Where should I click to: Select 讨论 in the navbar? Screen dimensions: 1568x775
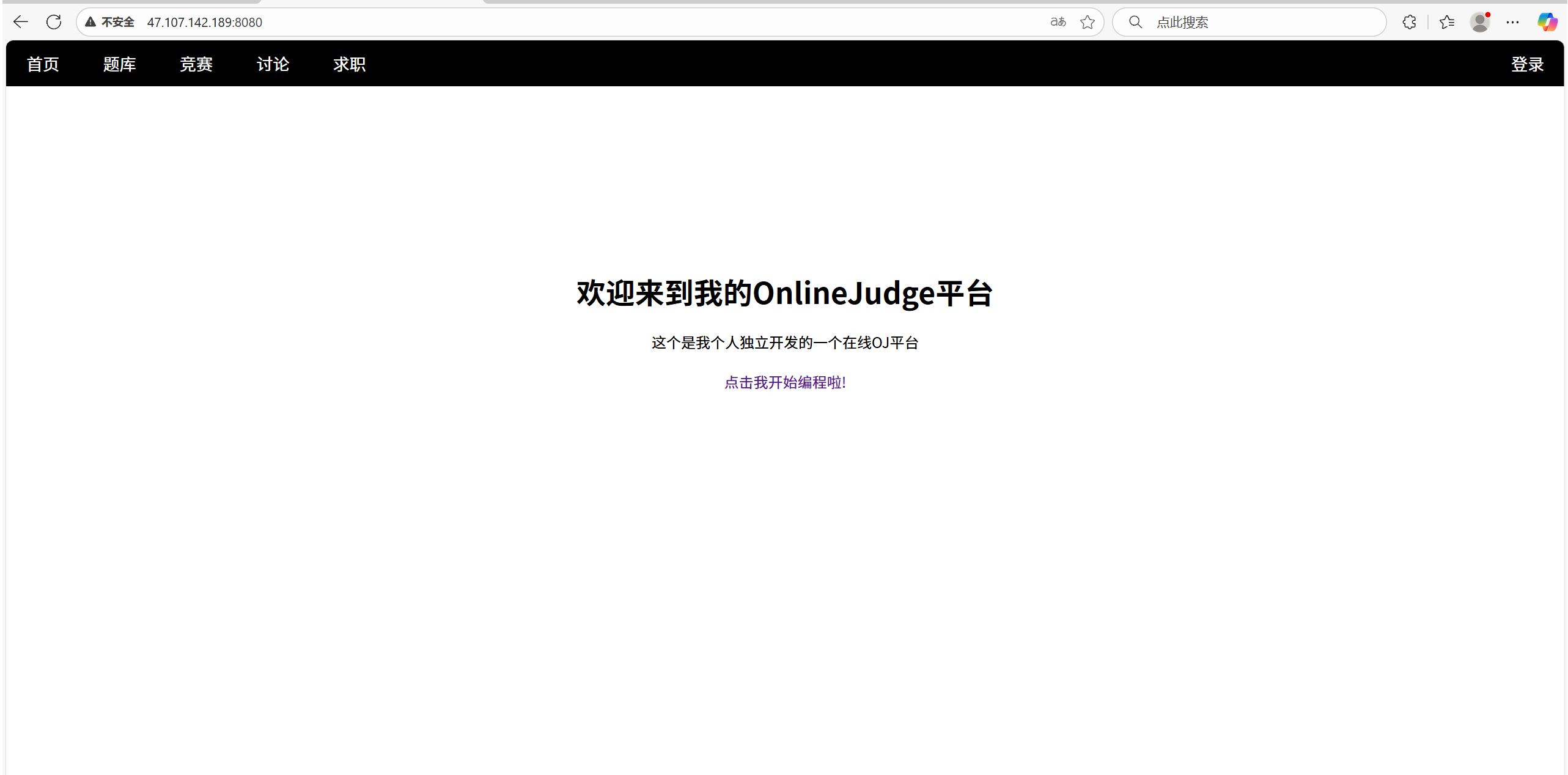click(273, 64)
